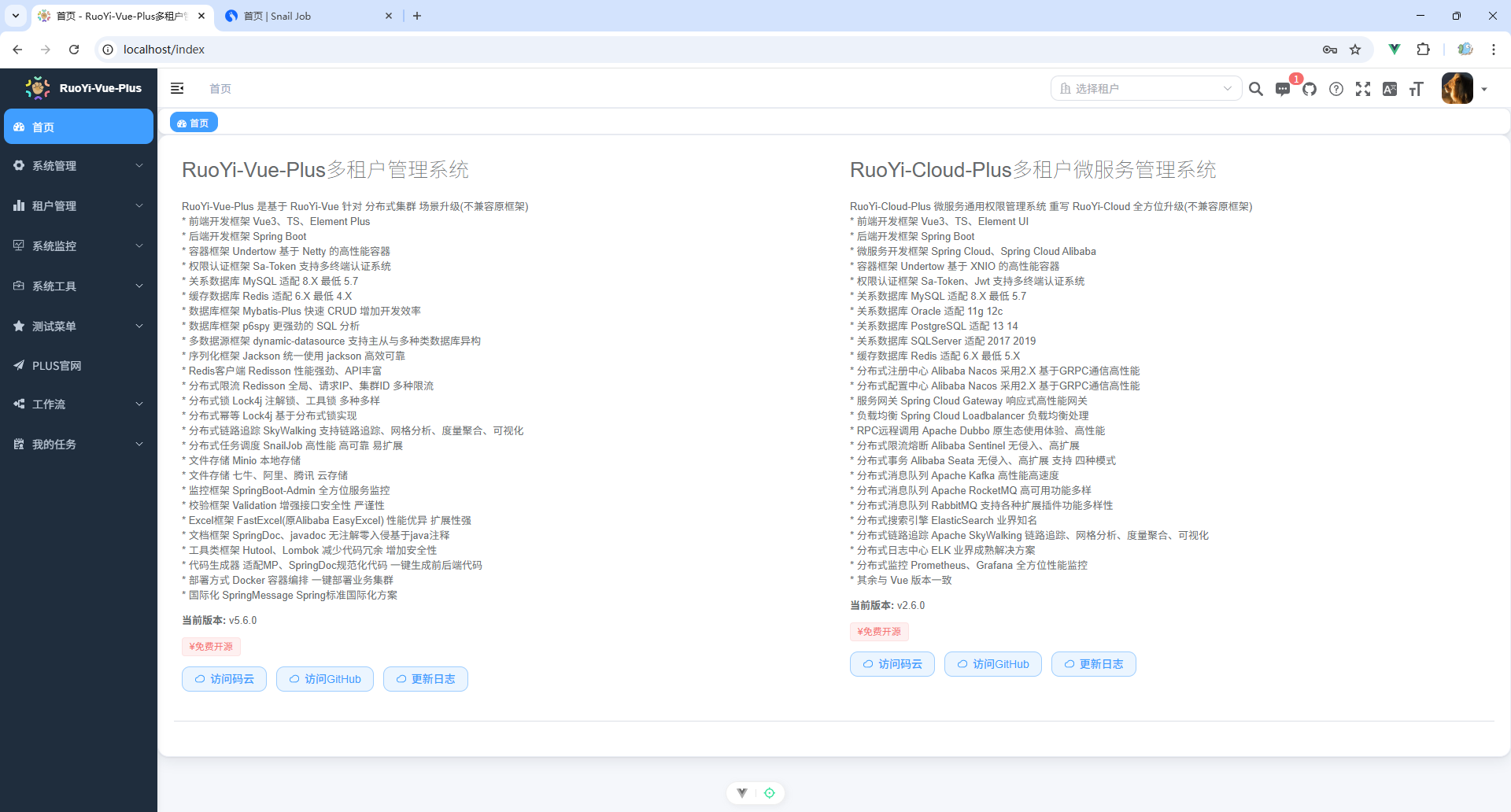Click 访问码云 under RuoYi-Vue-Plus
The height and width of the screenshot is (812, 1511).
(224, 679)
